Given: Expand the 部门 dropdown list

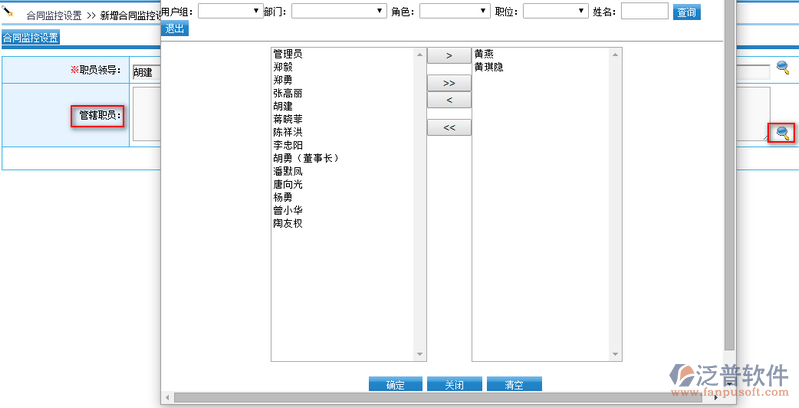Looking at the screenshot, I should (338, 11).
